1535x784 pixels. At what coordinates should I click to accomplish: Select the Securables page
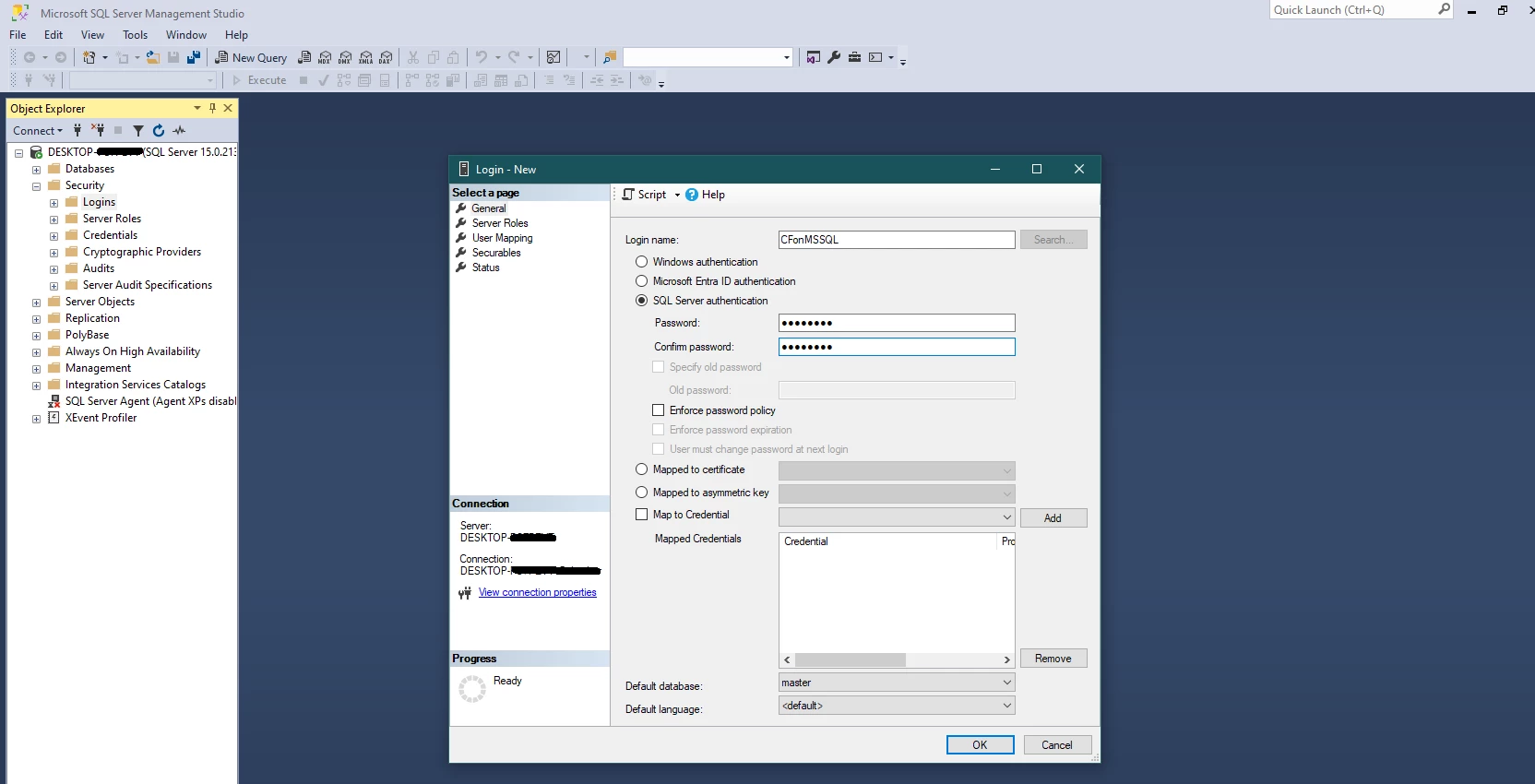coord(496,253)
